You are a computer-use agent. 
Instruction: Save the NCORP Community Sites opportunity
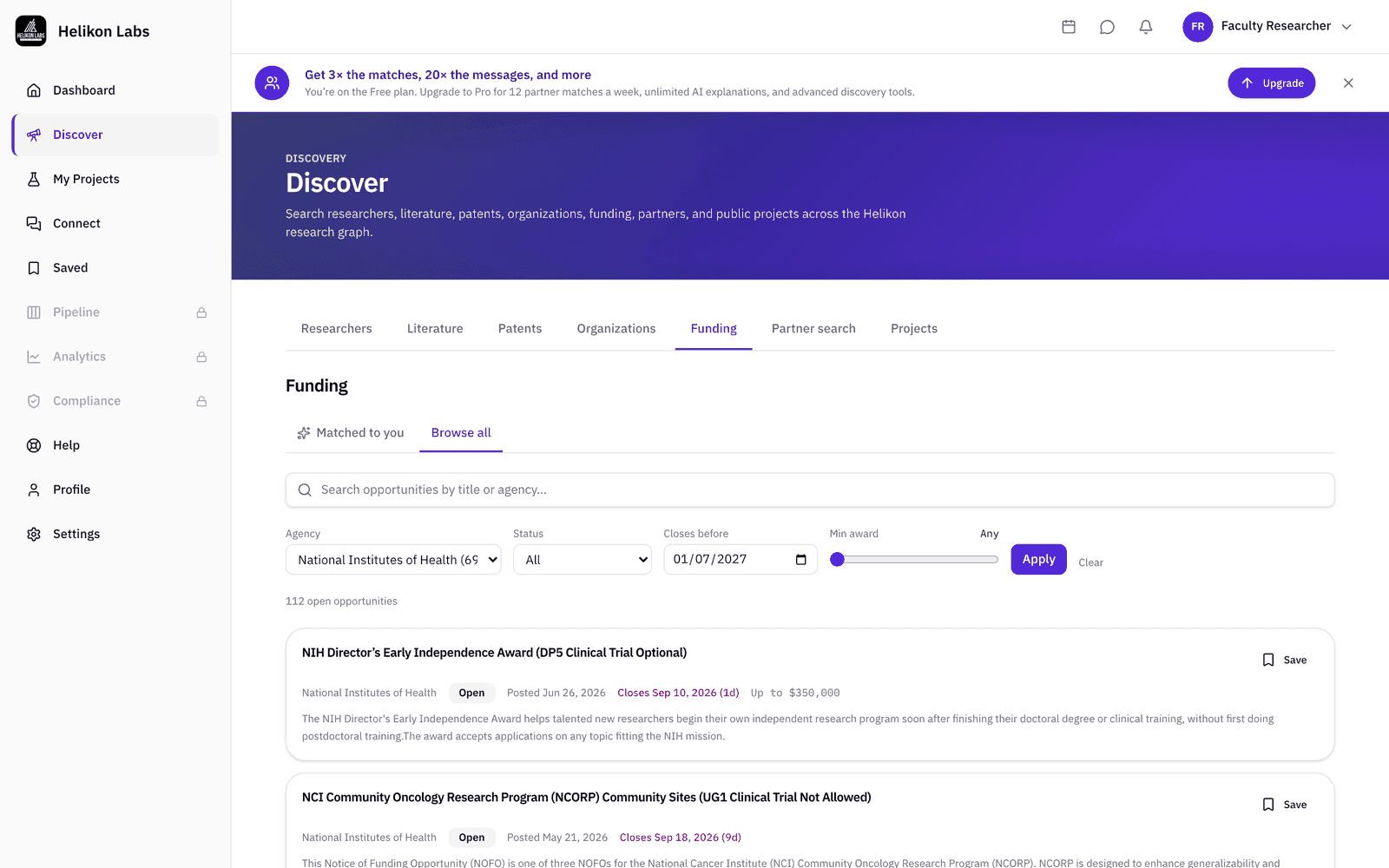point(1284,805)
